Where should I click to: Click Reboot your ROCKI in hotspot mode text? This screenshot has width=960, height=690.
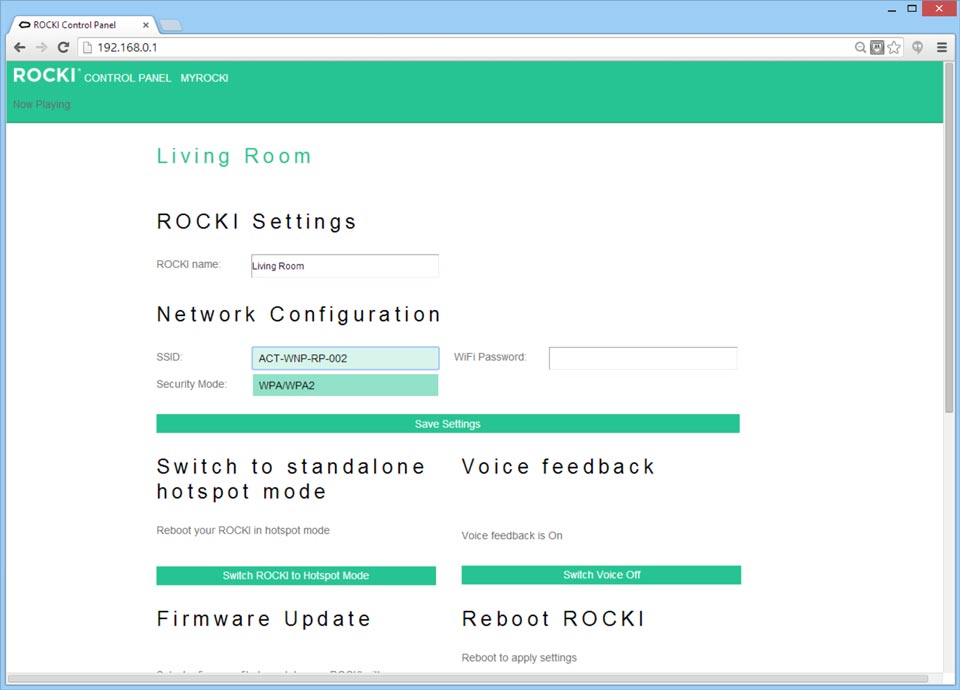[x=243, y=530]
